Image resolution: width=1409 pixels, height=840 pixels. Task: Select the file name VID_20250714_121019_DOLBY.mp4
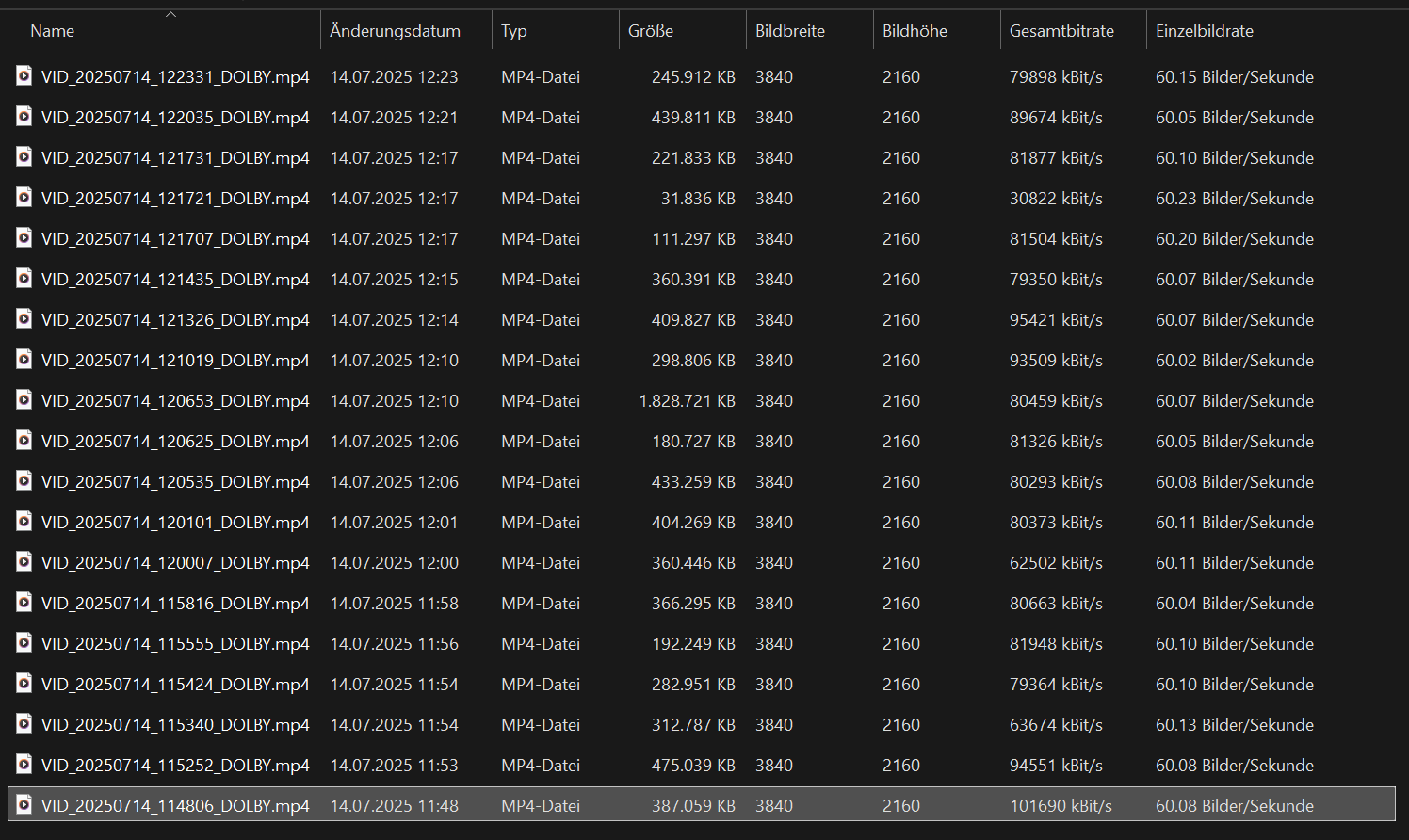click(175, 361)
